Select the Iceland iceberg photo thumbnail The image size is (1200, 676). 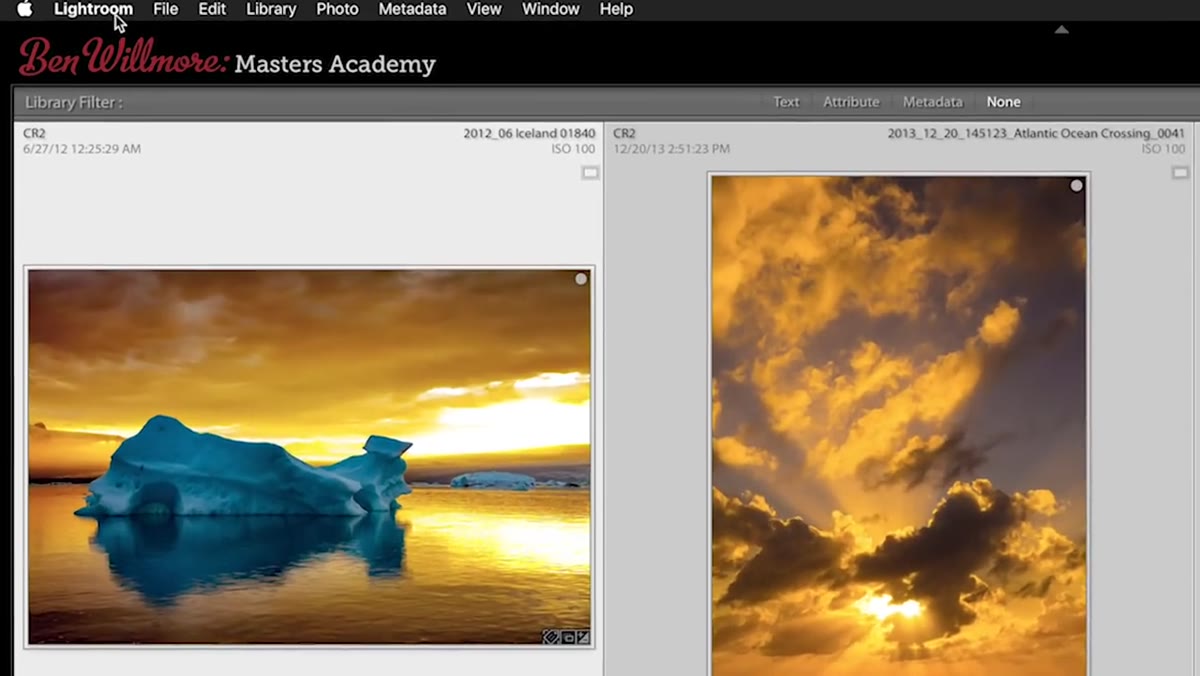tap(309, 457)
